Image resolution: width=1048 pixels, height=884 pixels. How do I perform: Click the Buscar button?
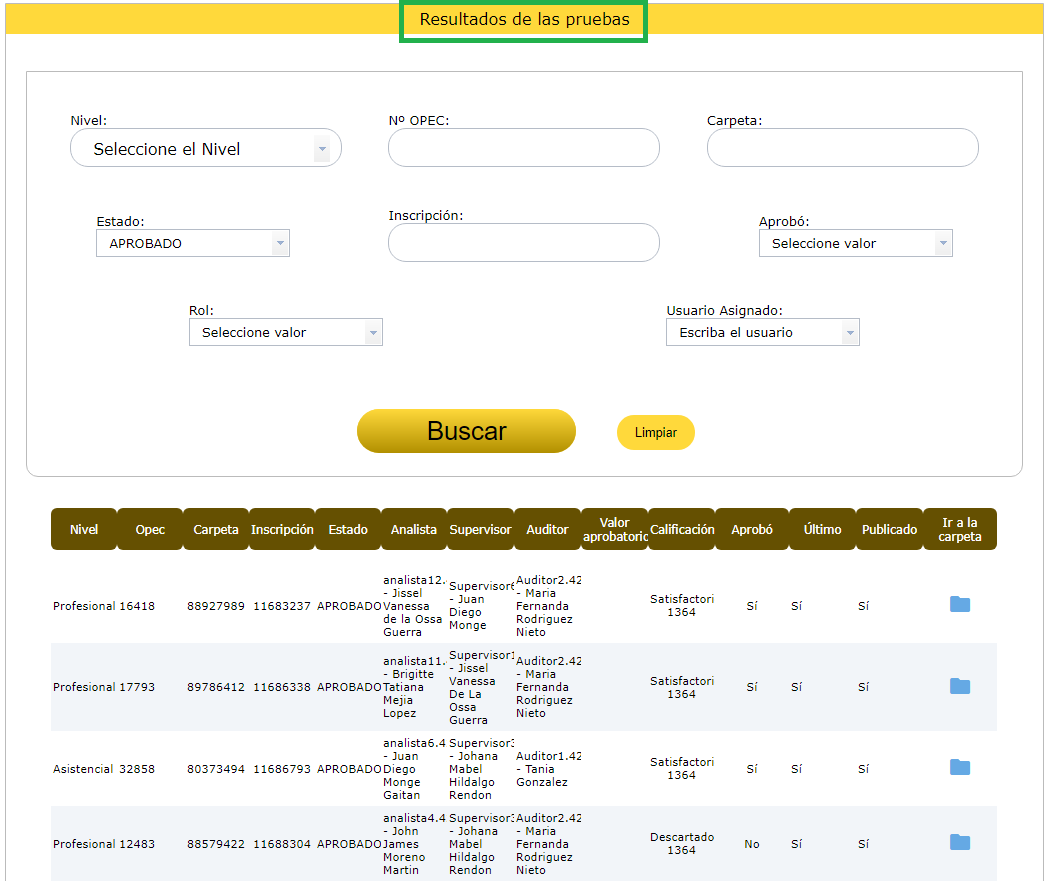click(466, 431)
